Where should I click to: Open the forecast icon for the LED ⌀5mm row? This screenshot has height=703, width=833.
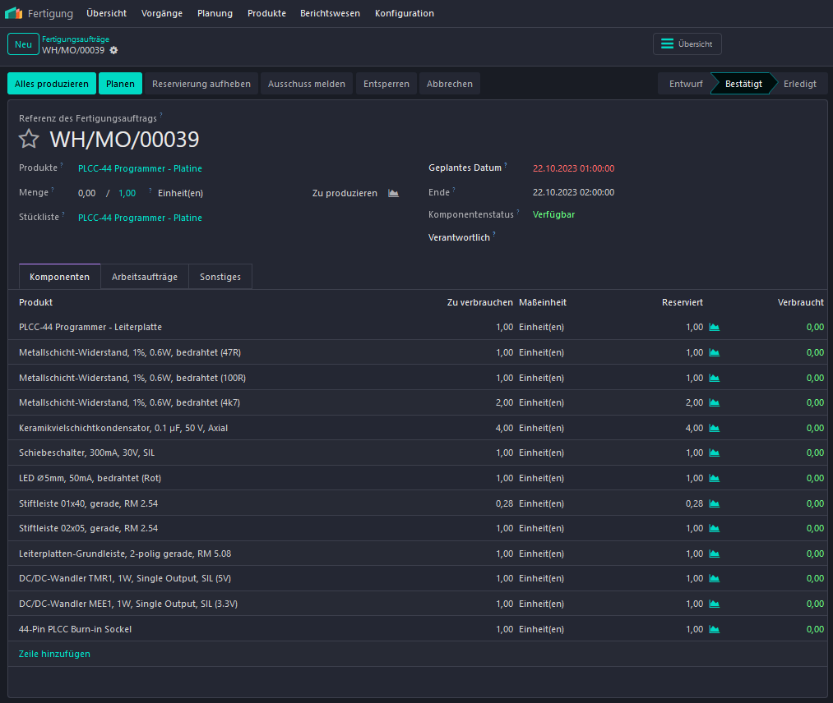[715, 478]
